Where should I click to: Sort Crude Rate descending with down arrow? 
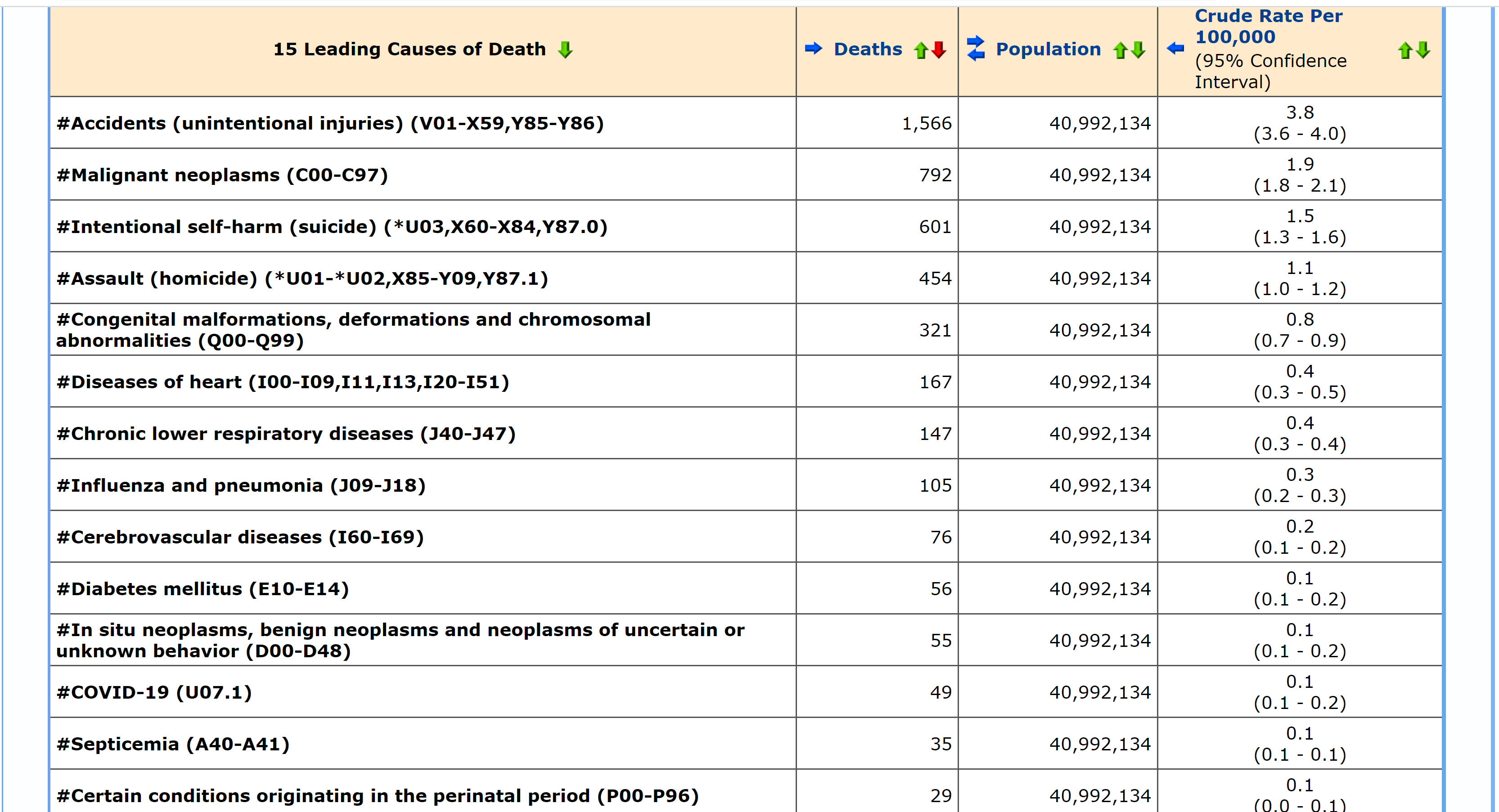tap(1423, 50)
